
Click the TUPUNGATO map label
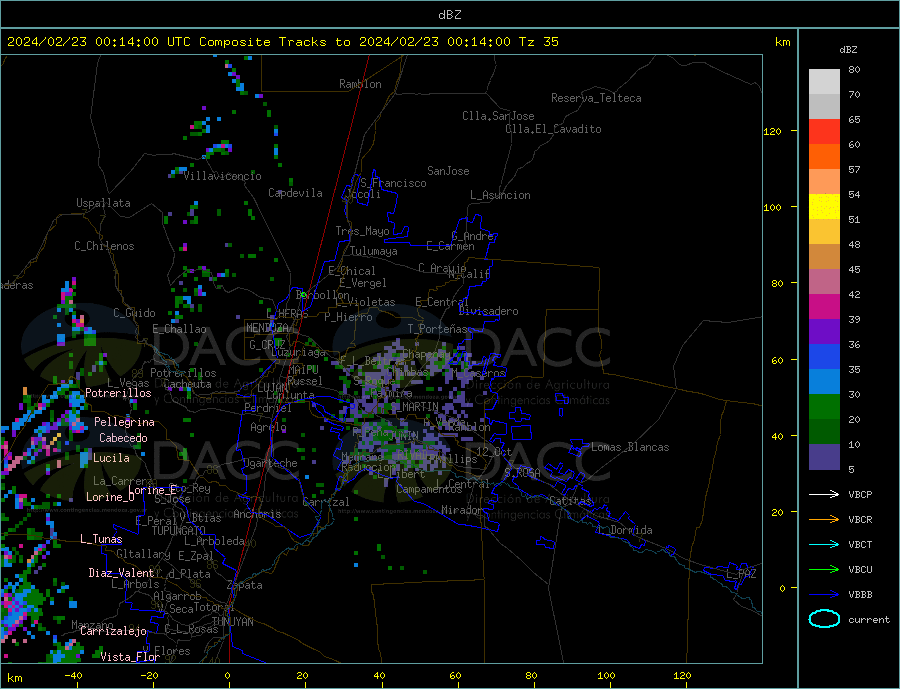(x=178, y=531)
